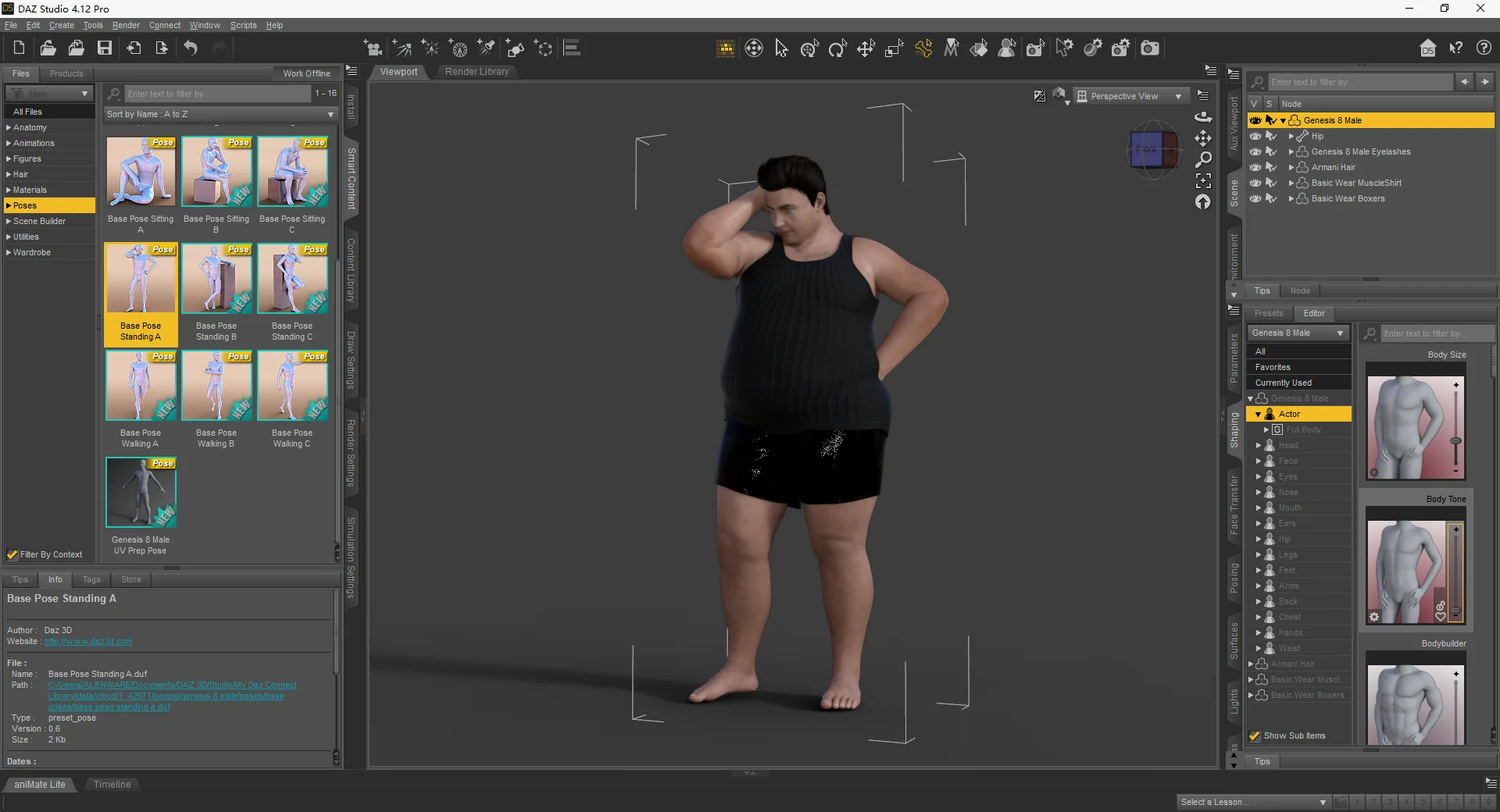The width and height of the screenshot is (1500, 812).
Task: Adjust the Body Size slider
Action: (x=1455, y=442)
